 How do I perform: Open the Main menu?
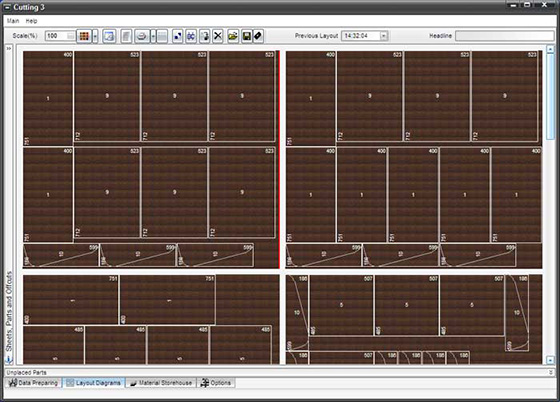(x=13, y=21)
